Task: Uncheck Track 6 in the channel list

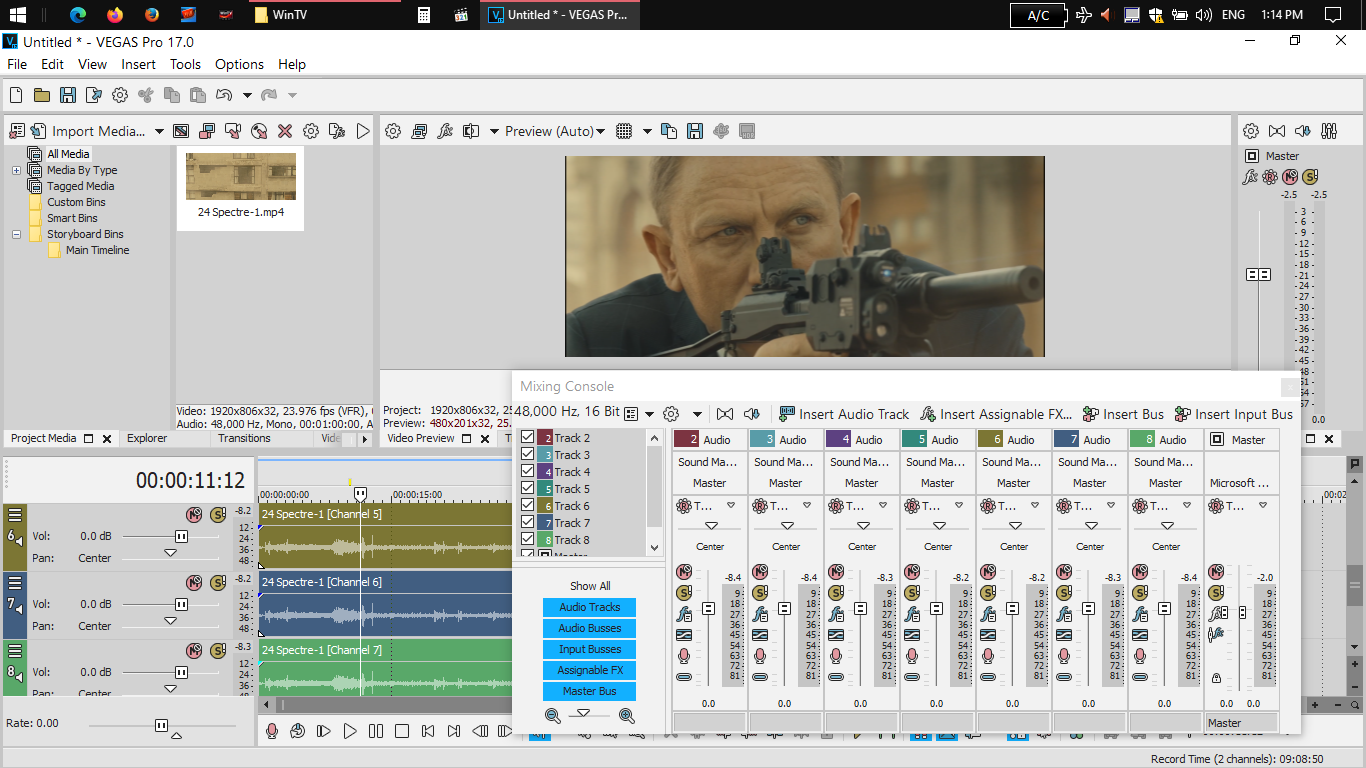Action: tap(528, 506)
